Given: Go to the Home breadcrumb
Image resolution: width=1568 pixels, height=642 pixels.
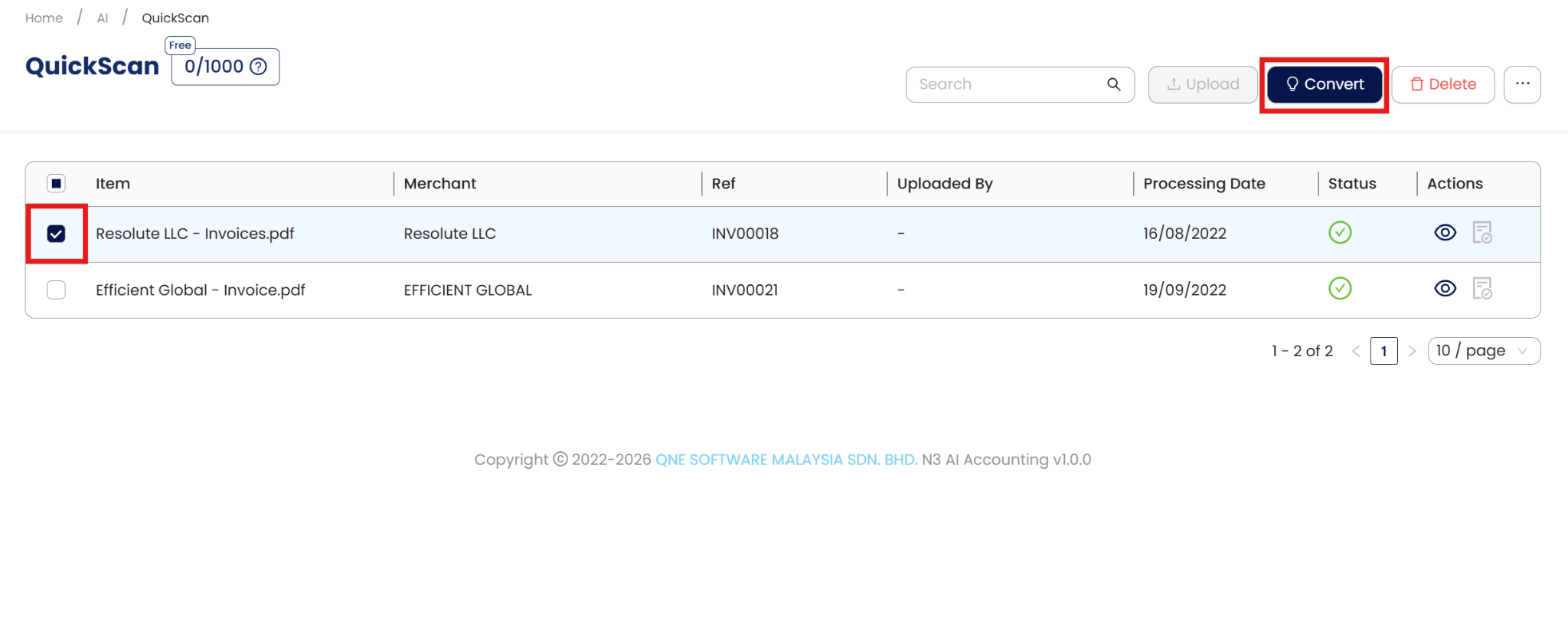Looking at the screenshot, I should coord(44,18).
